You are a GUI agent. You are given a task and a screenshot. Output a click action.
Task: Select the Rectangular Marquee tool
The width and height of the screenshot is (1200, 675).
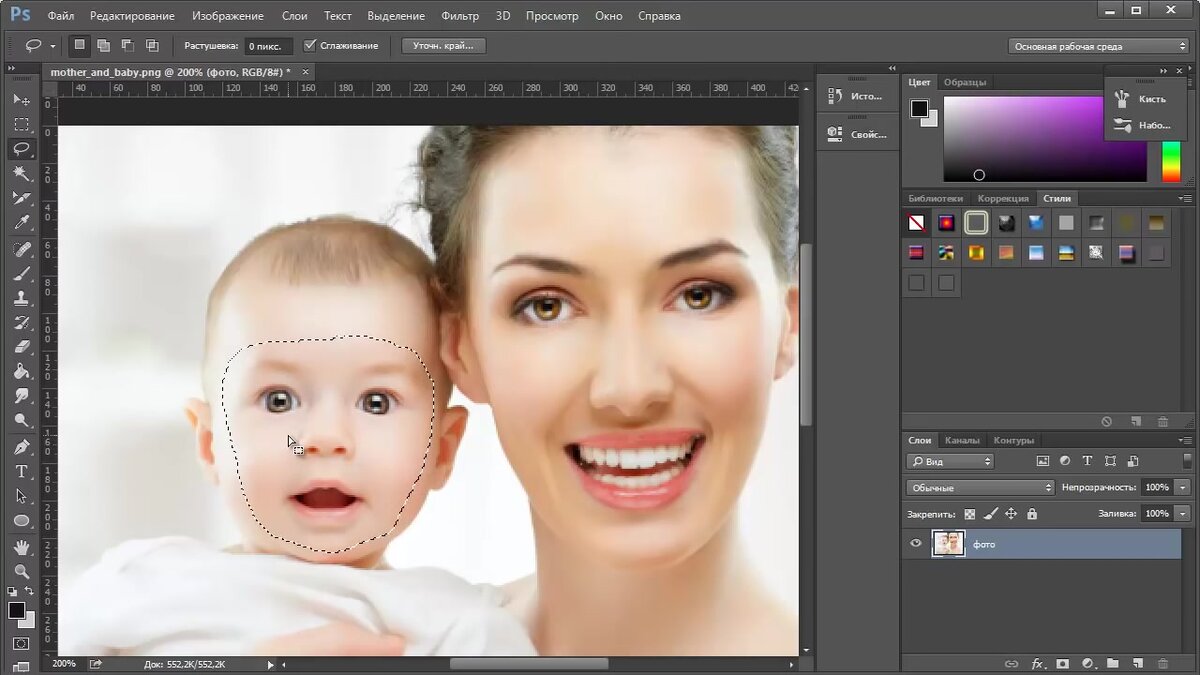(21, 124)
